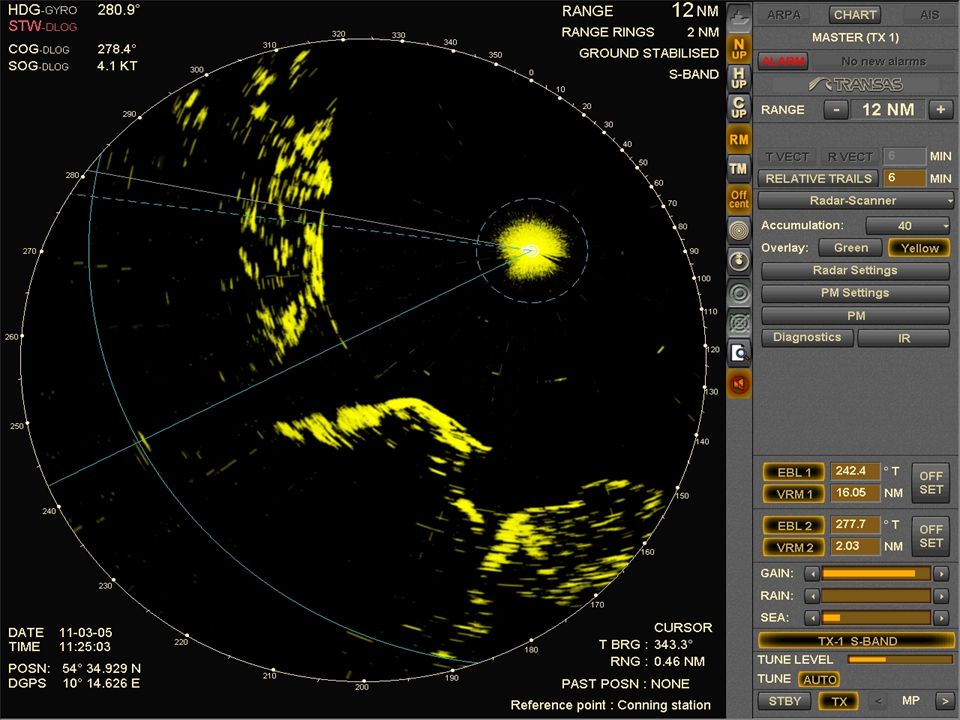This screenshot has width=960, height=720.
Task: Toggle the VRM 1 button
Action: point(794,493)
